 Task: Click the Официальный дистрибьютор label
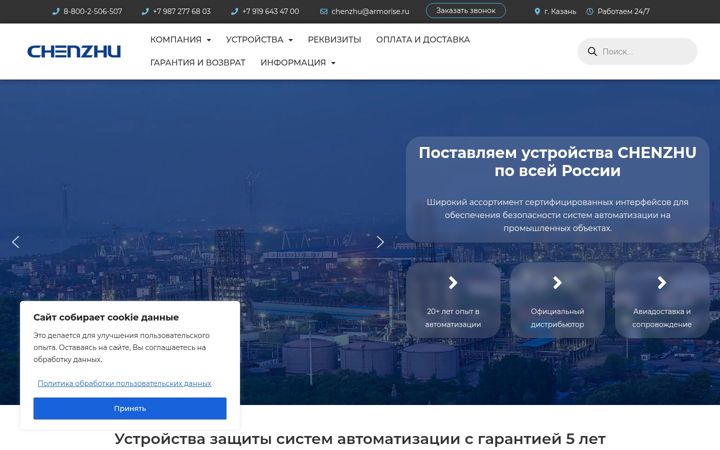(557, 318)
